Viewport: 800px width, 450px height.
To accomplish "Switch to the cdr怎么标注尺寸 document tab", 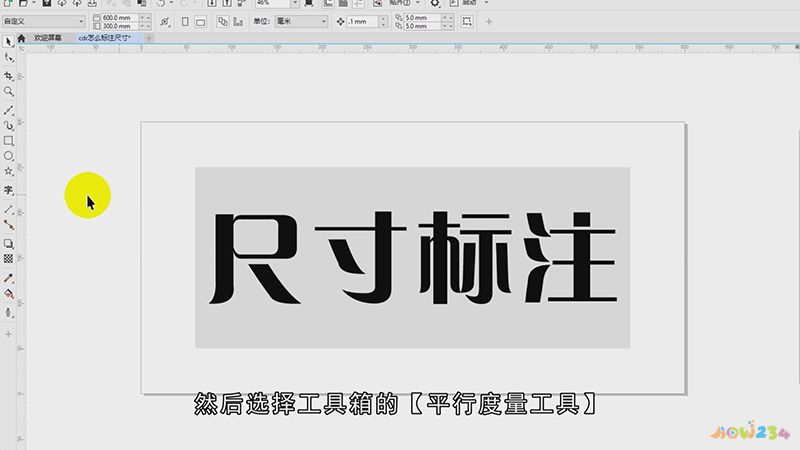I will (x=104, y=38).
